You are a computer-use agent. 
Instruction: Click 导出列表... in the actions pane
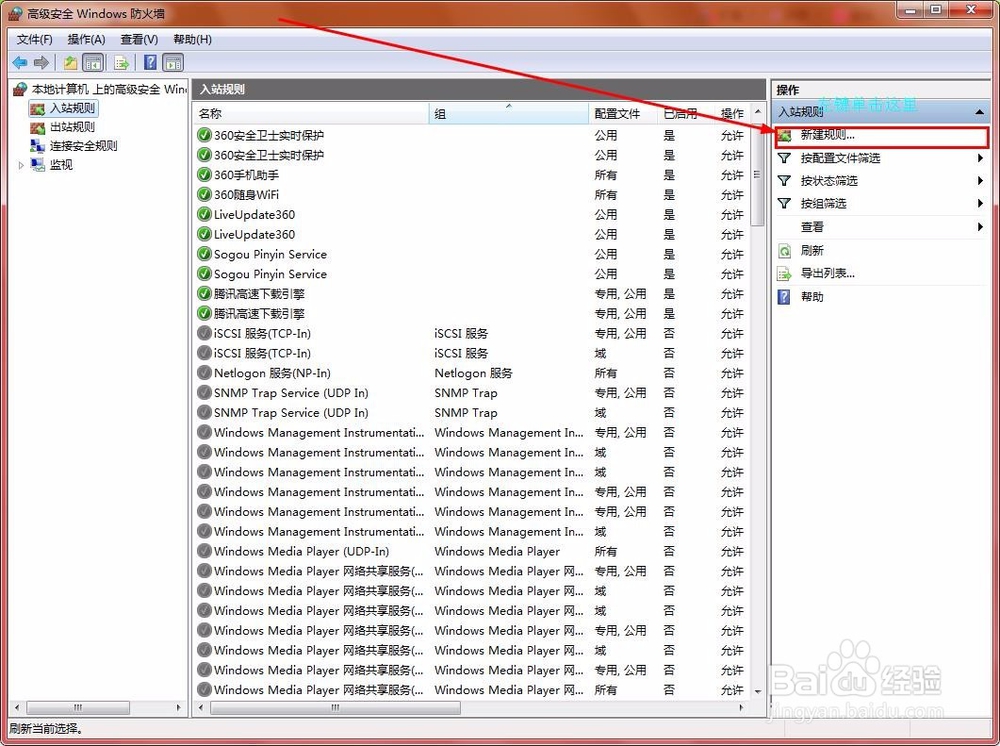click(827, 274)
